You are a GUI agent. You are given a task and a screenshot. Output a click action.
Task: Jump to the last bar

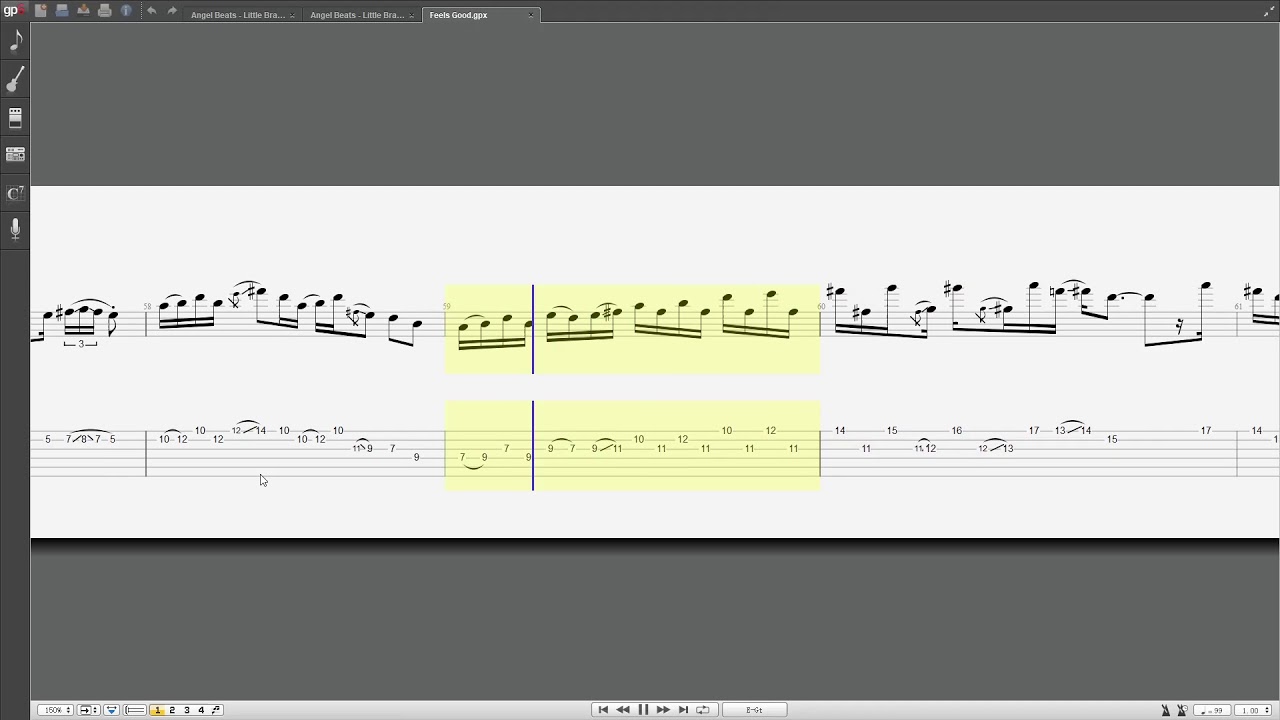683,710
